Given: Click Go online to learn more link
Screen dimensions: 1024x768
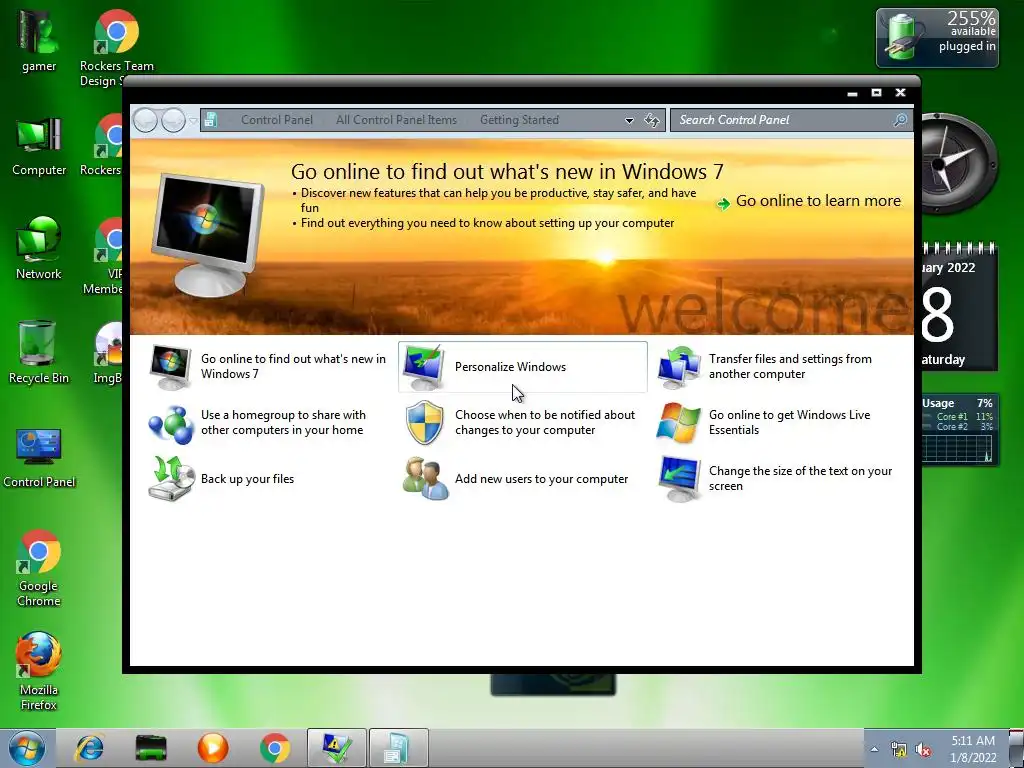Looking at the screenshot, I should point(818,201).
